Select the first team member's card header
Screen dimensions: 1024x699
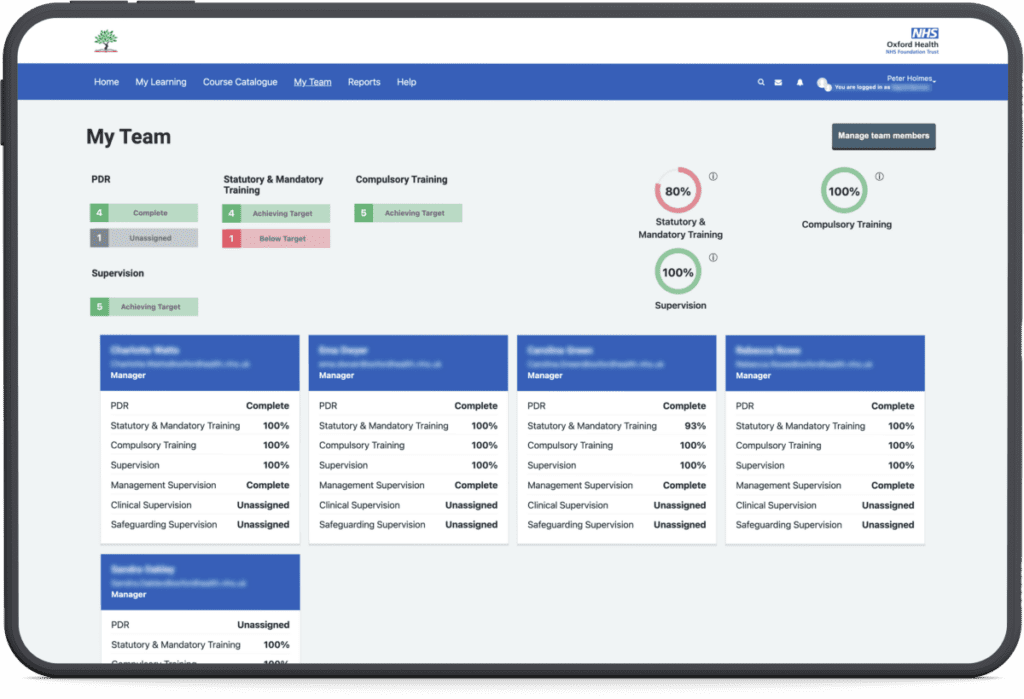pyautogui.click(x=199, y=362)
